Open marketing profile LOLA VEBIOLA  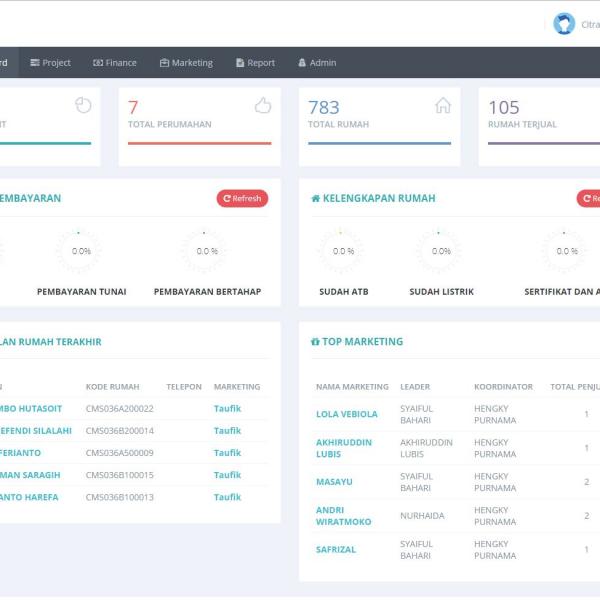point(347,414)
